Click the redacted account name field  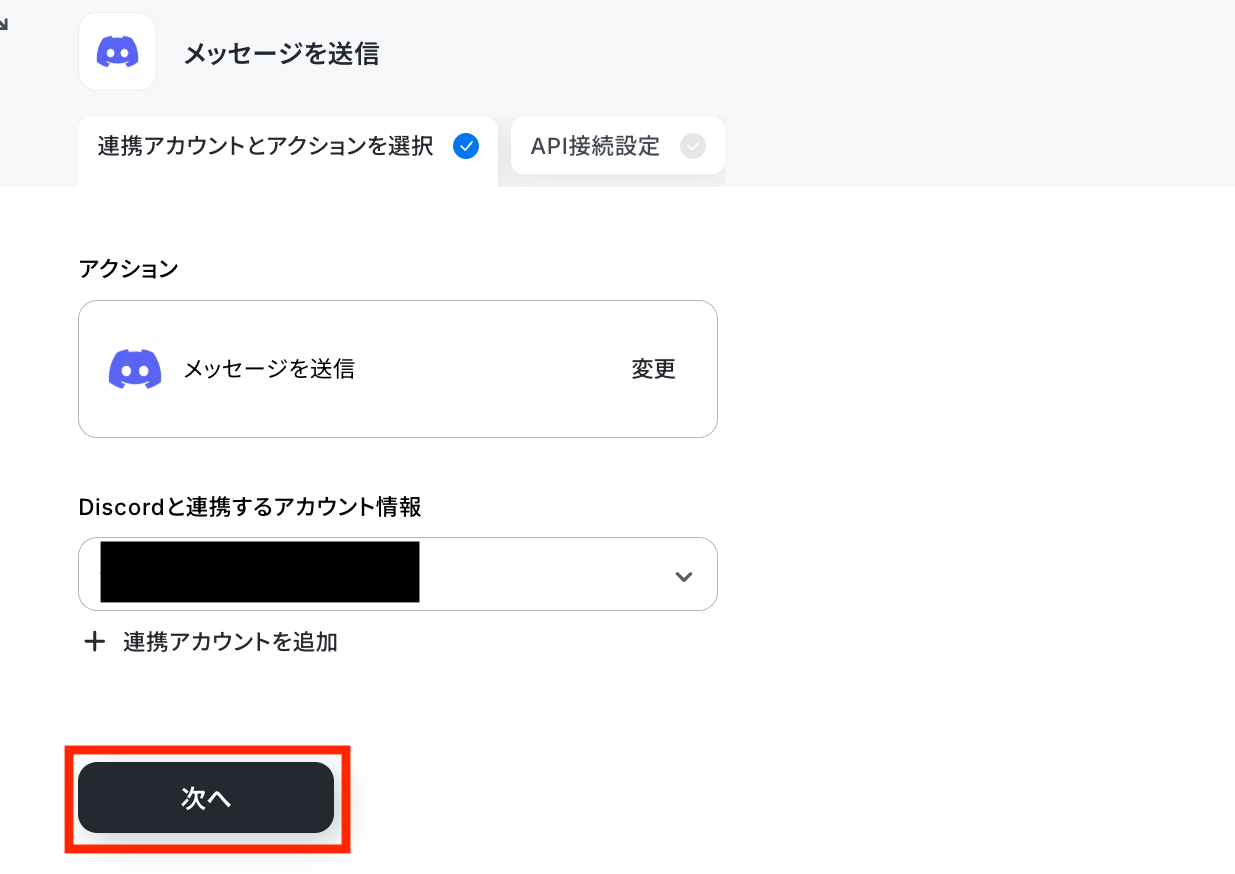[260, 572]
